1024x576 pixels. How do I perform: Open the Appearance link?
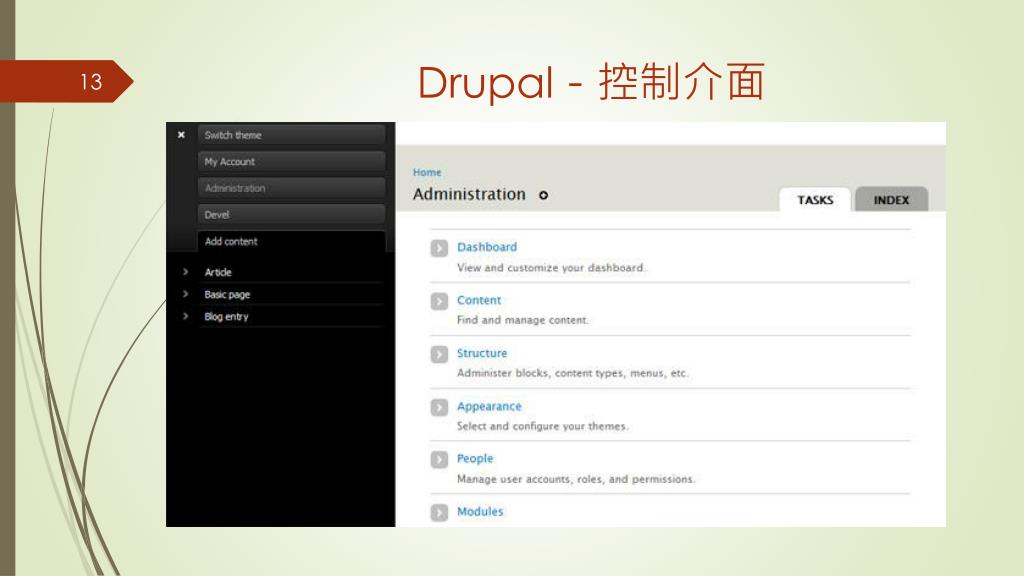pos(489,406)
